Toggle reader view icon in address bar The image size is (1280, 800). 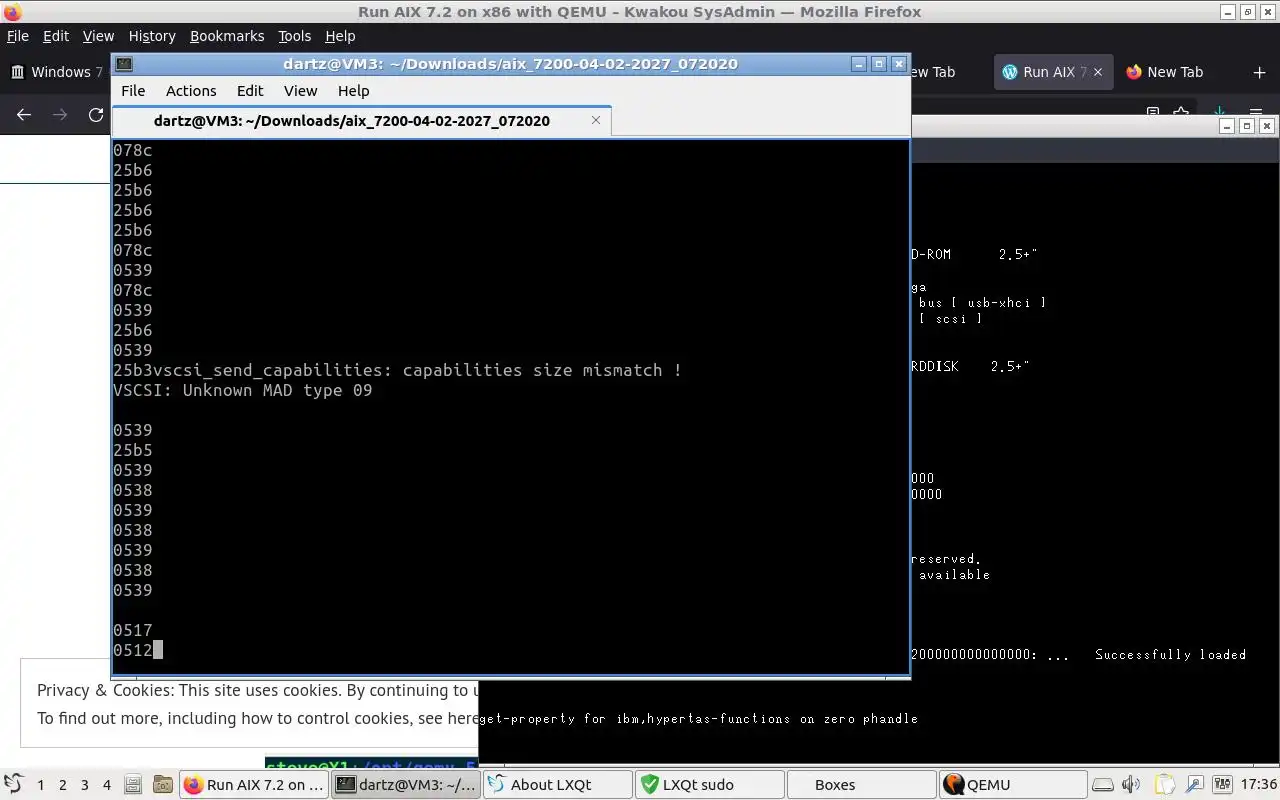(1153, 113)
